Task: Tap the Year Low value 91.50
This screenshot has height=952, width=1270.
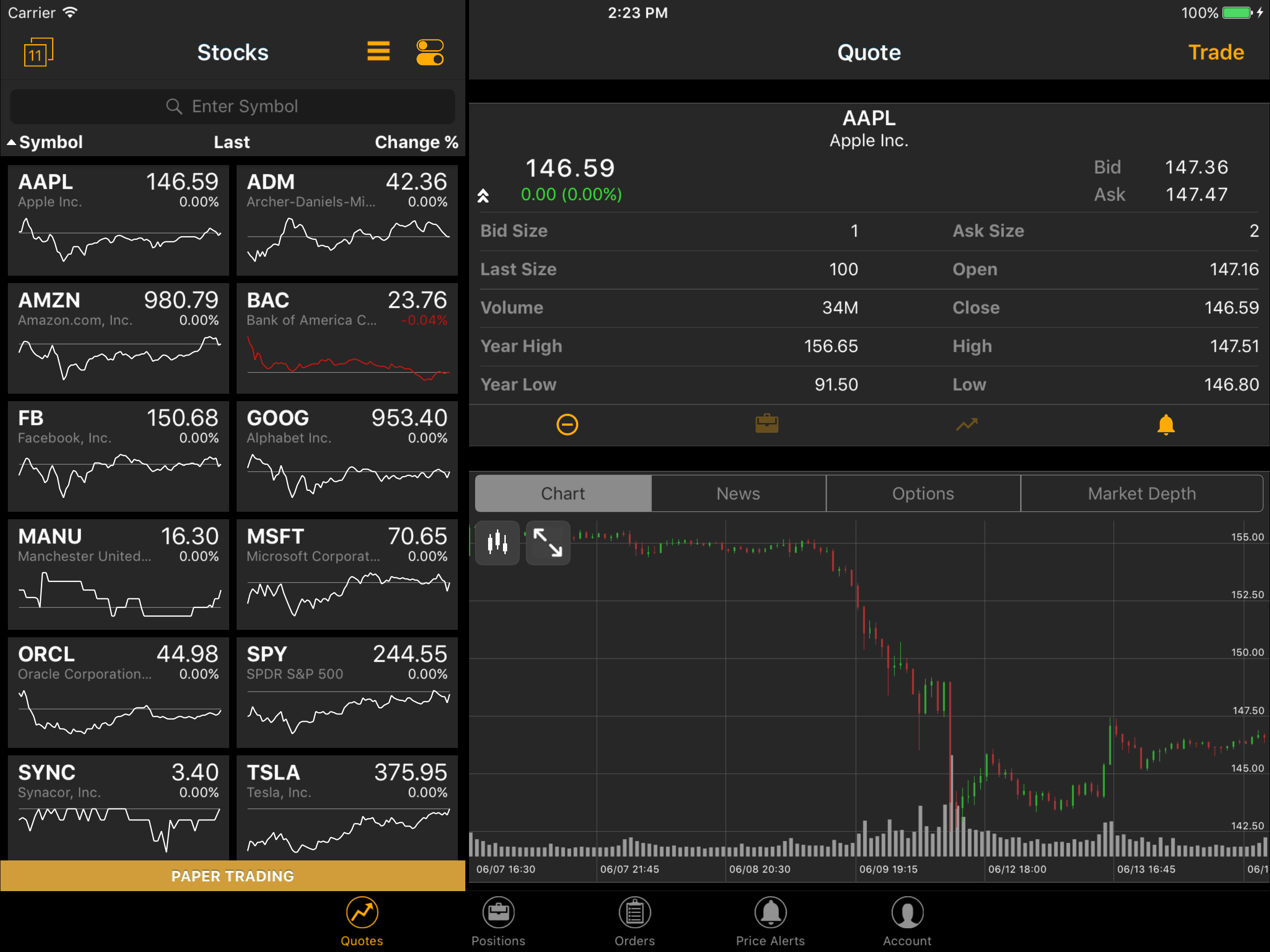Action: coord(836,385)
